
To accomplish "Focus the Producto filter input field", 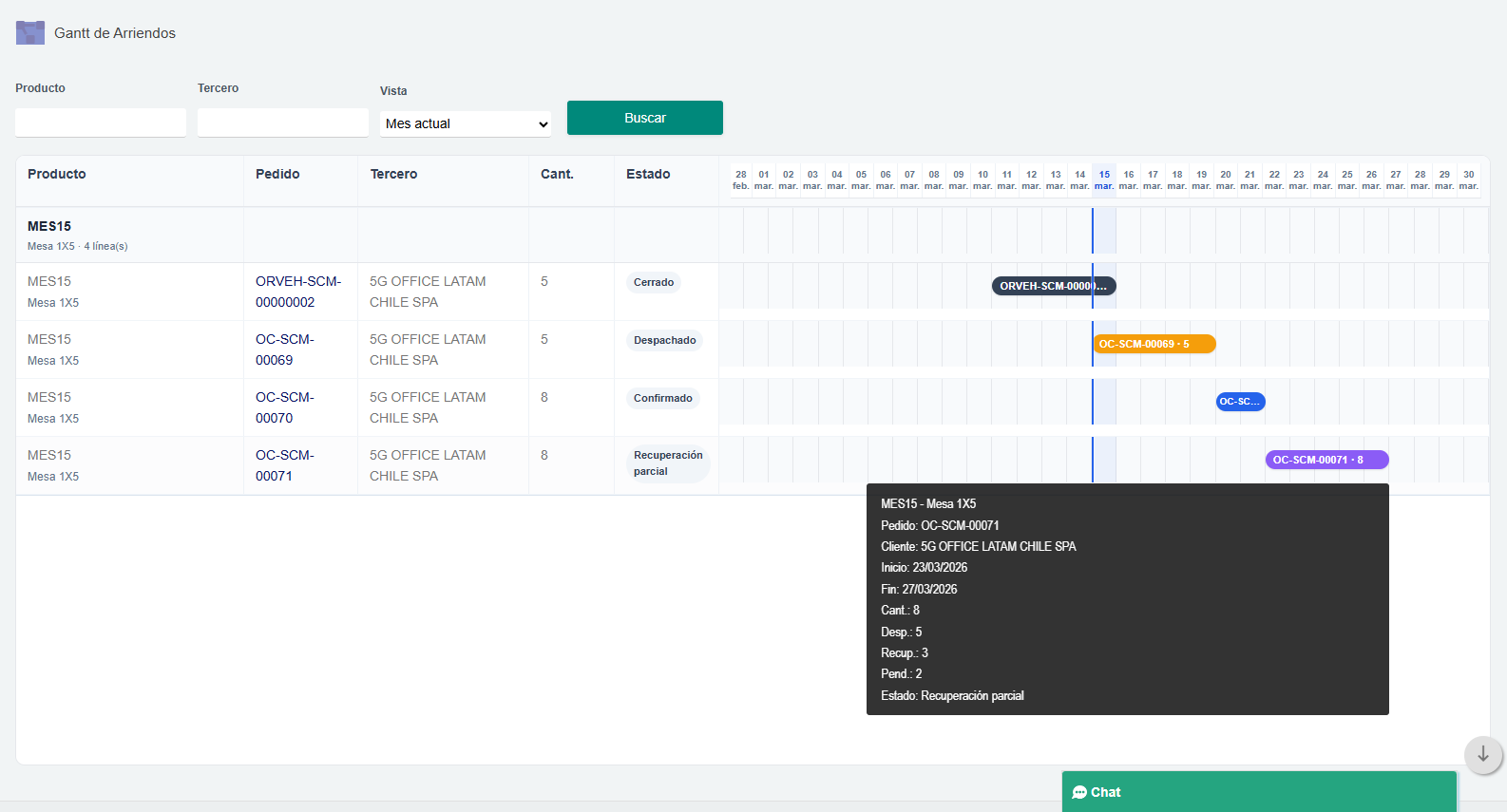I will click(101, 123).
